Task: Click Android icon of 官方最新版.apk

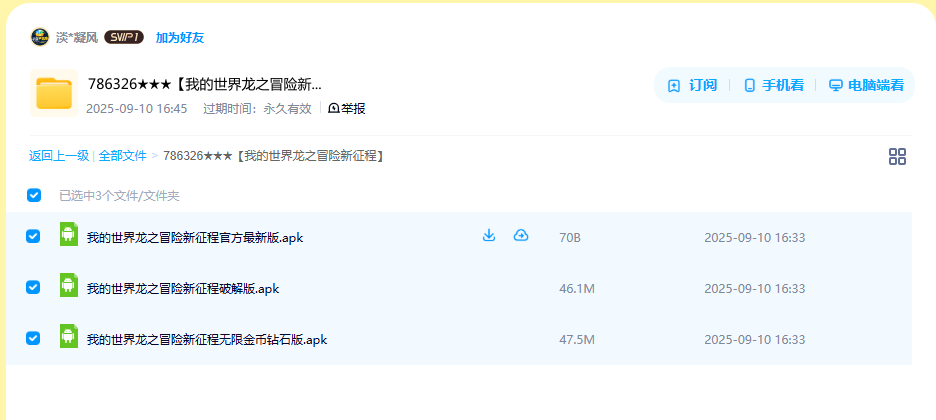Action: pos(69,234)
